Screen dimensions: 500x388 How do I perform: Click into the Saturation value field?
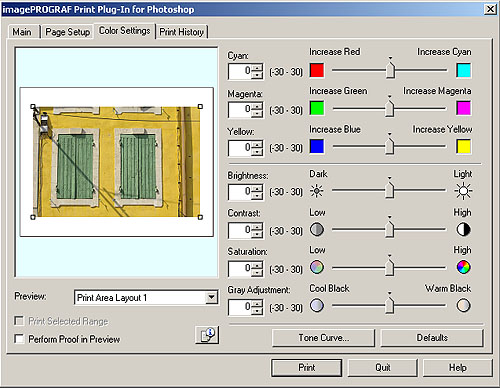pyautogui.click(x=240, y=269)
